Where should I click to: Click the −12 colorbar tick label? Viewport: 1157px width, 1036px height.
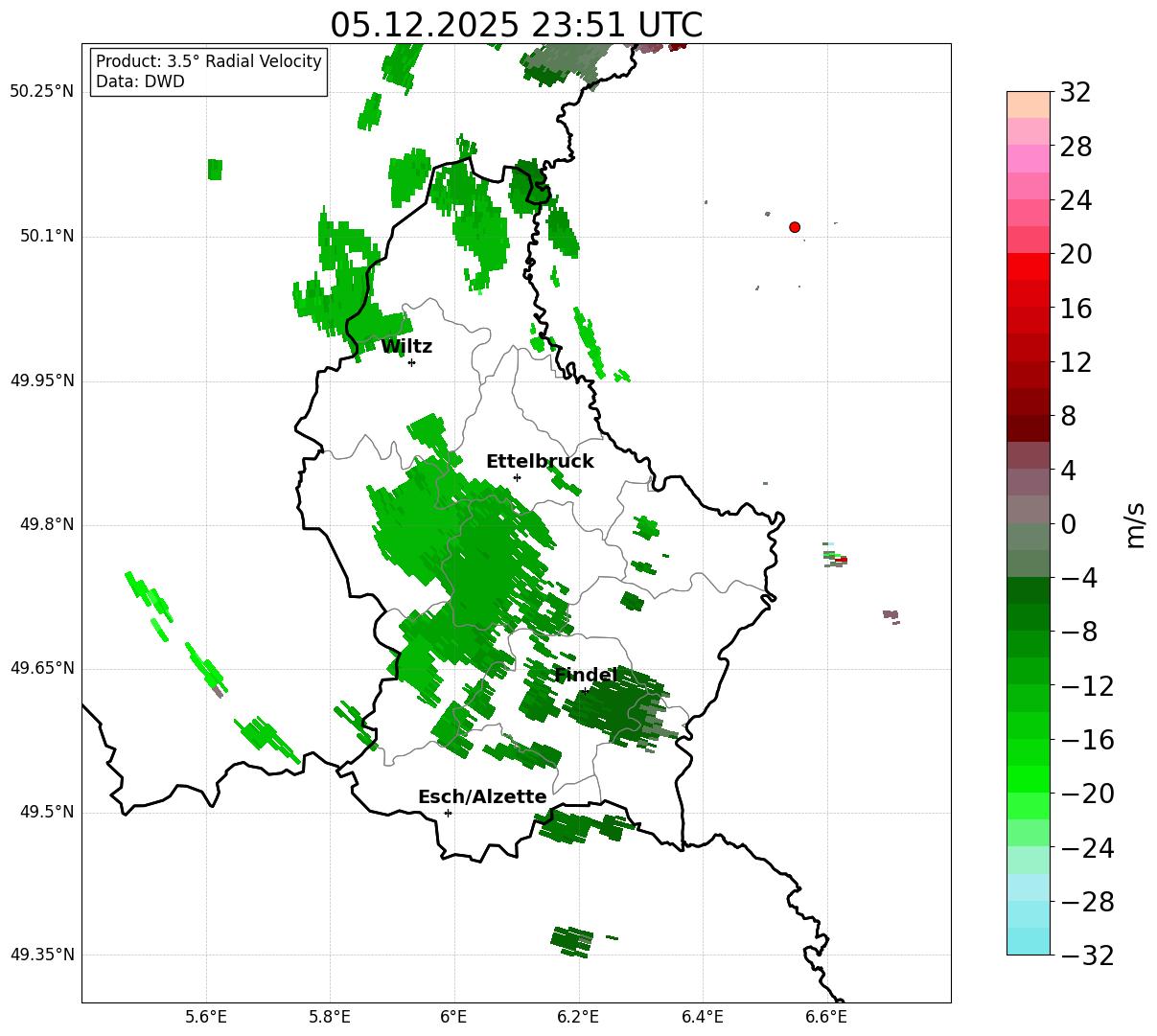coord(1087,686)
